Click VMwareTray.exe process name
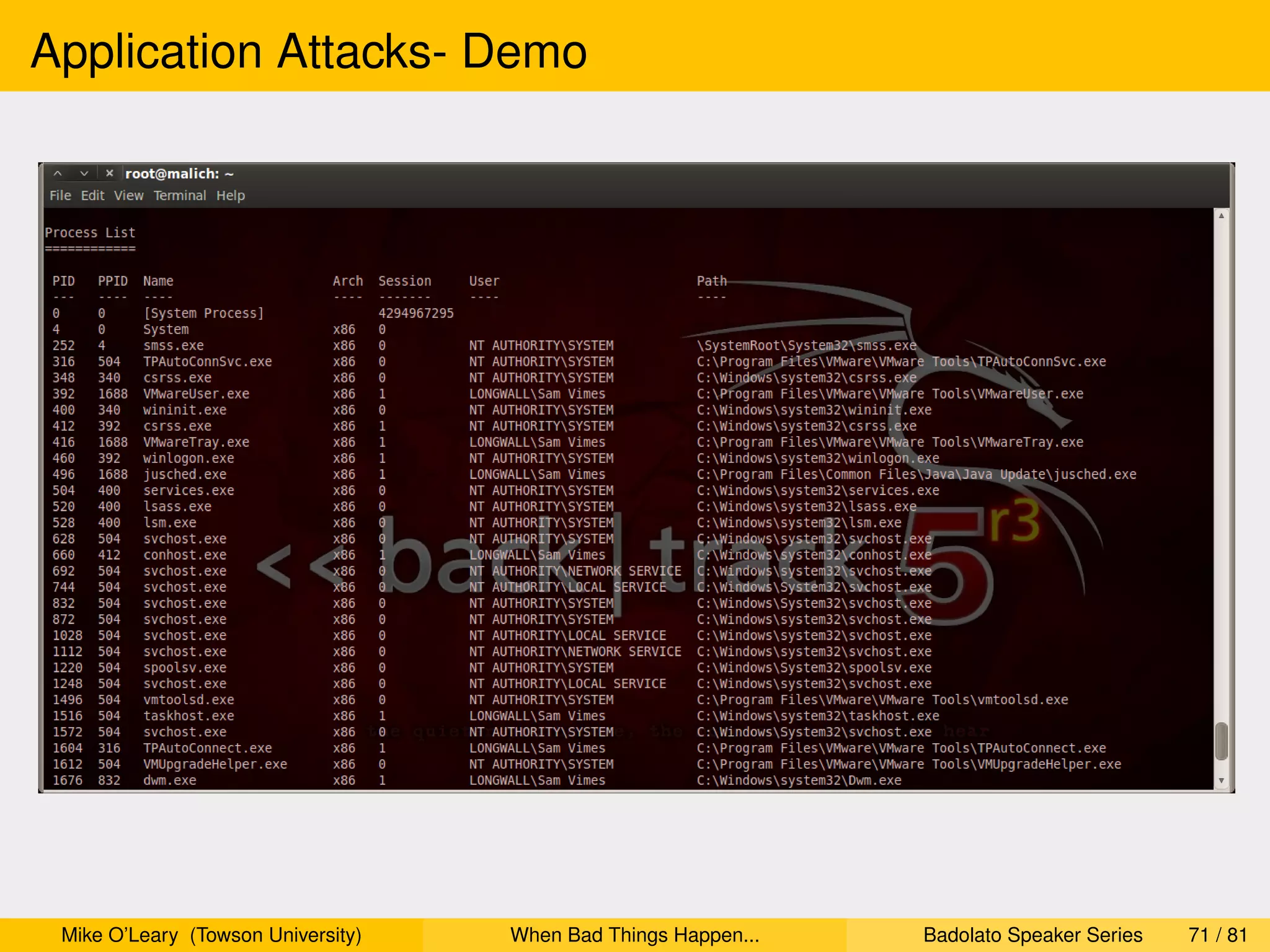The height and width of the screenshot is (952, 1270). click(196, 443)
